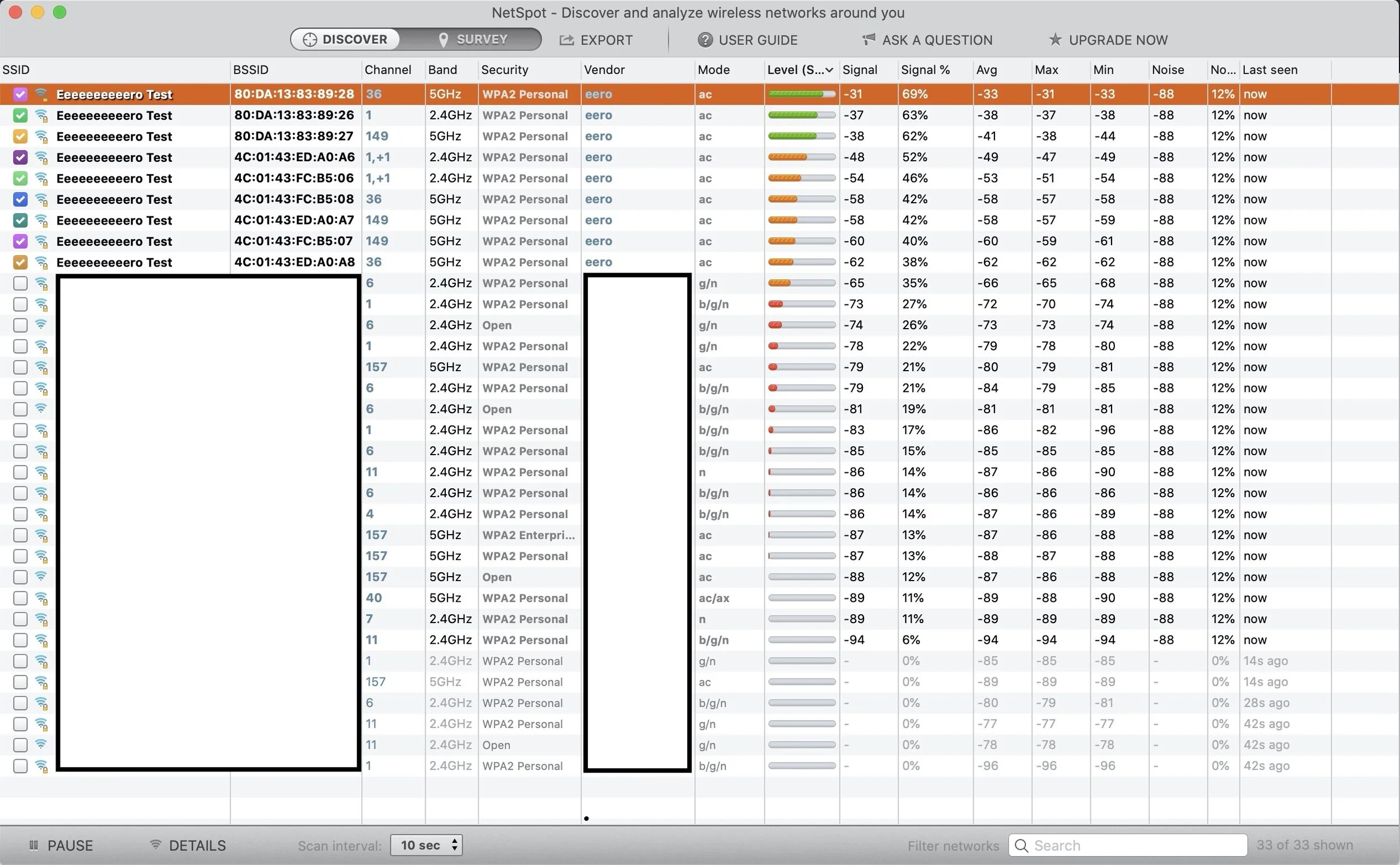Screen dimensions: 1400x865
Task: Click the Level column sort chevron
Action: (829, 70)
